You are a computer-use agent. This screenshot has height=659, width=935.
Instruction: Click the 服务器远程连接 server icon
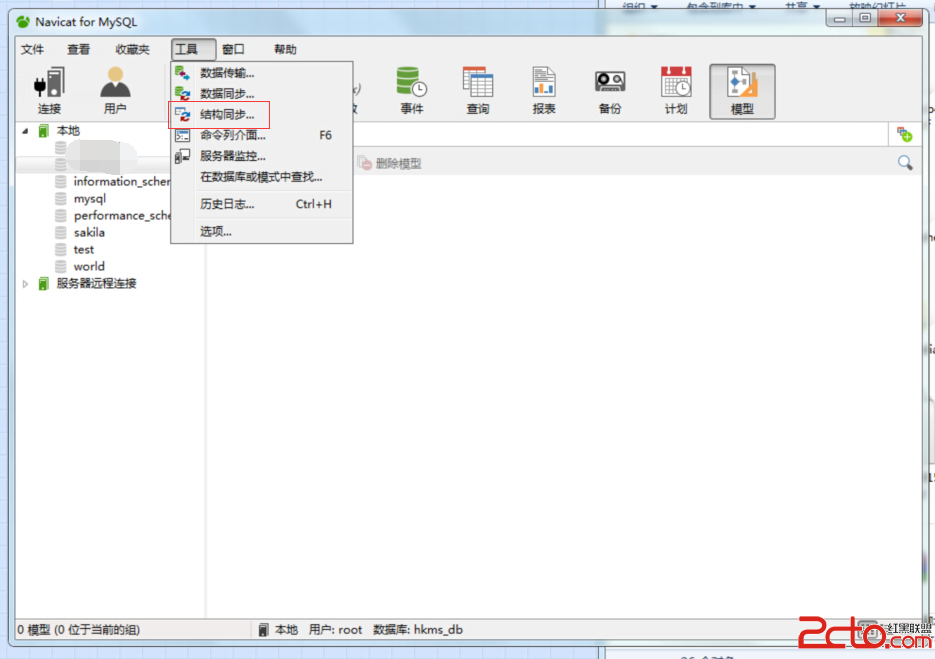click(x=44, y=283)
